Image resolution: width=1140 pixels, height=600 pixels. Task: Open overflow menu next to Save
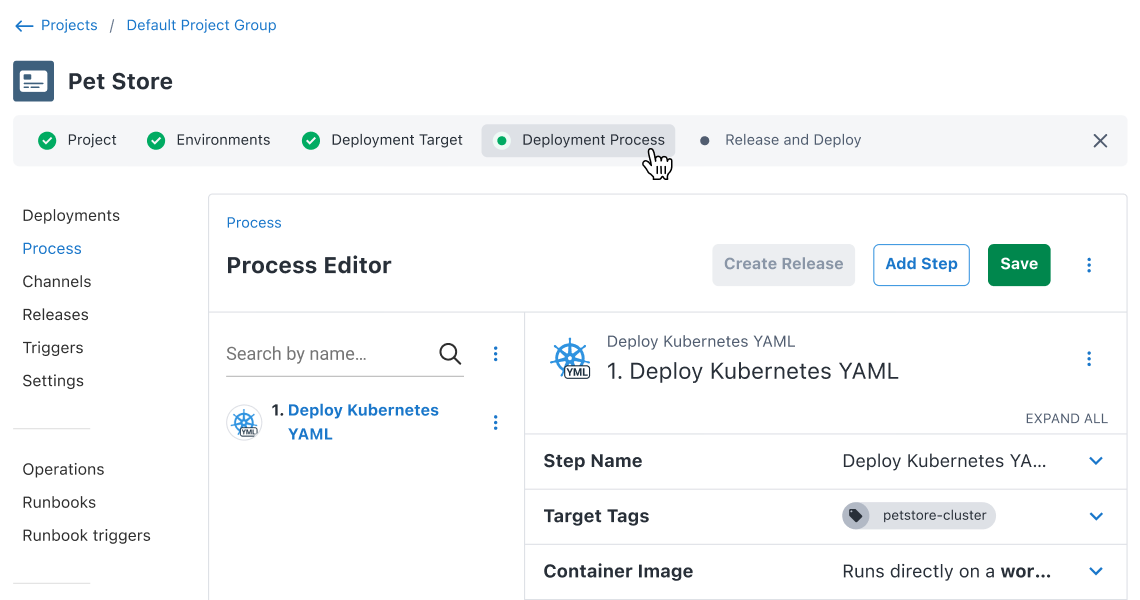[1088, 265]
